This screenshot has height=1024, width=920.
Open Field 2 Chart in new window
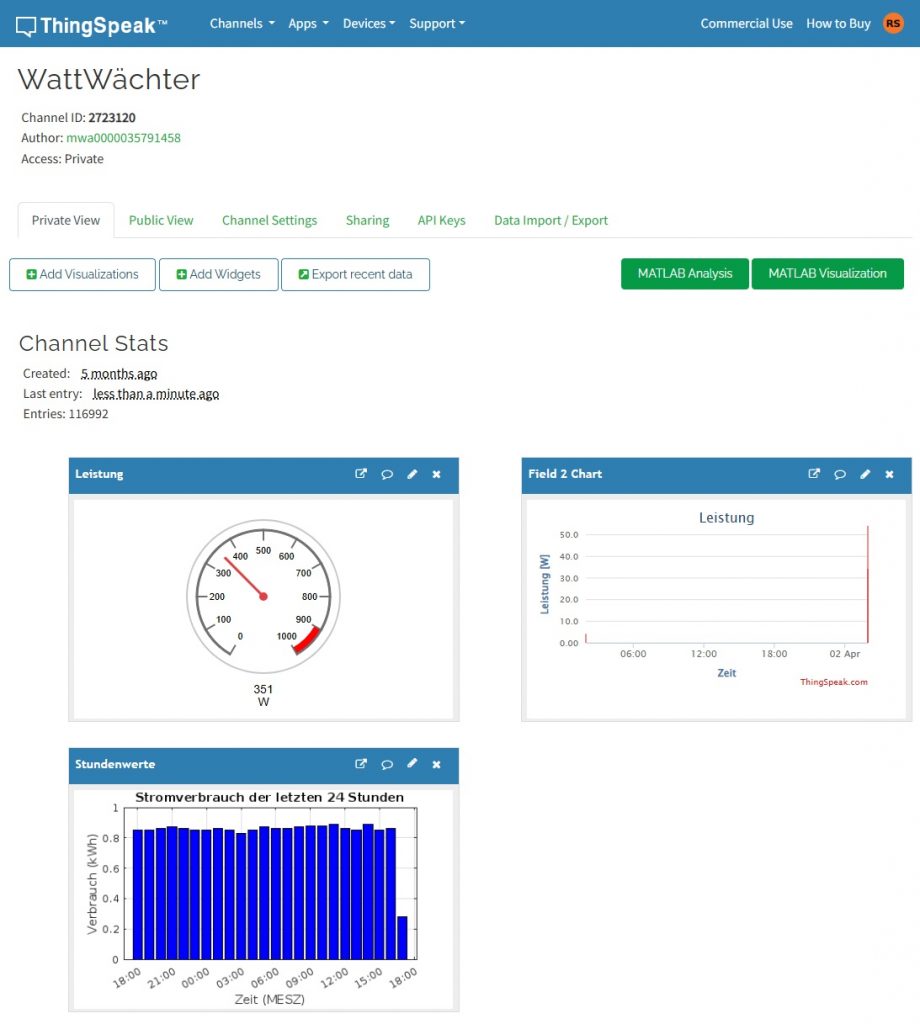[814, 474]
